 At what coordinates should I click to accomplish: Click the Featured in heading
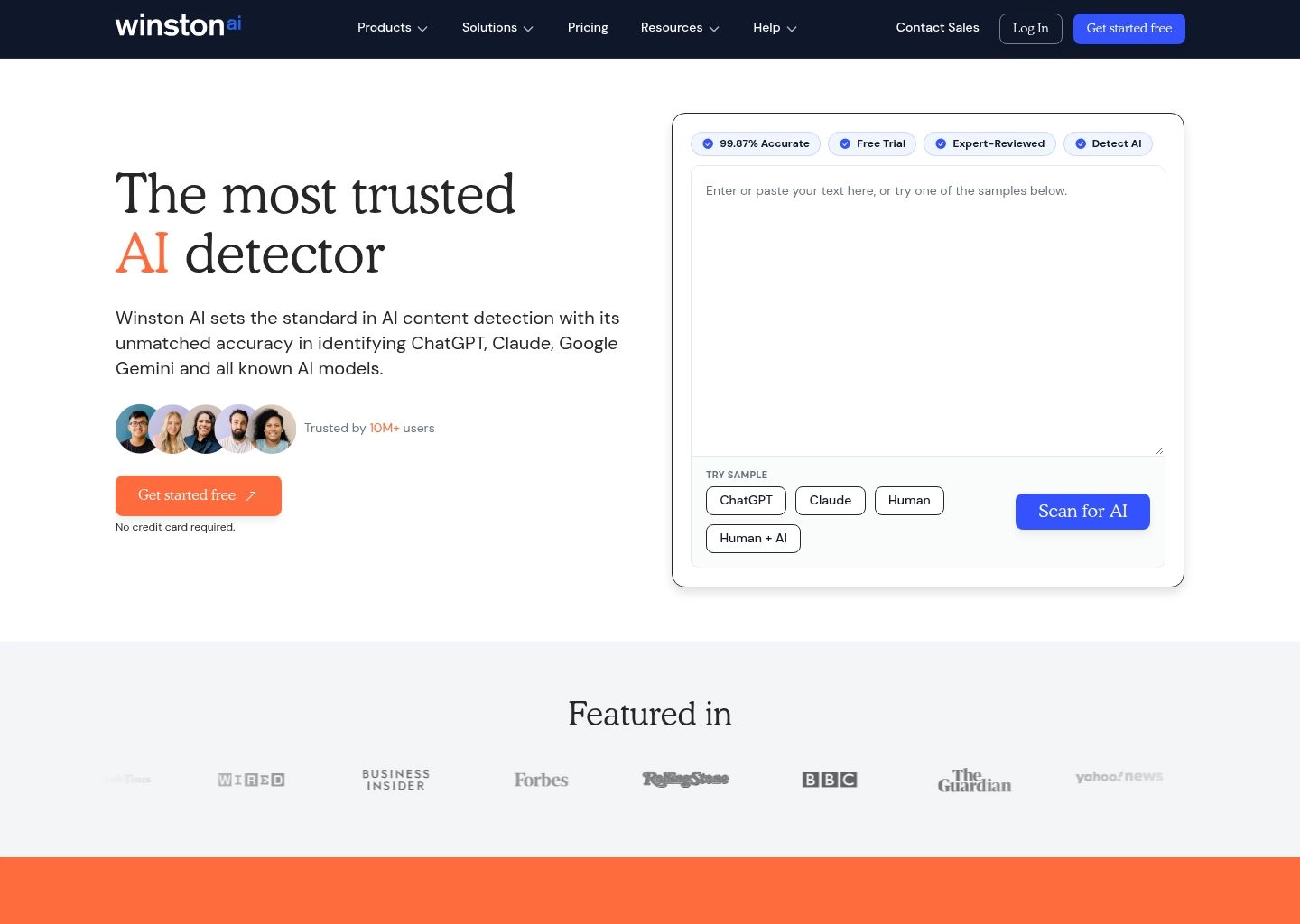[x=650, y=714]
